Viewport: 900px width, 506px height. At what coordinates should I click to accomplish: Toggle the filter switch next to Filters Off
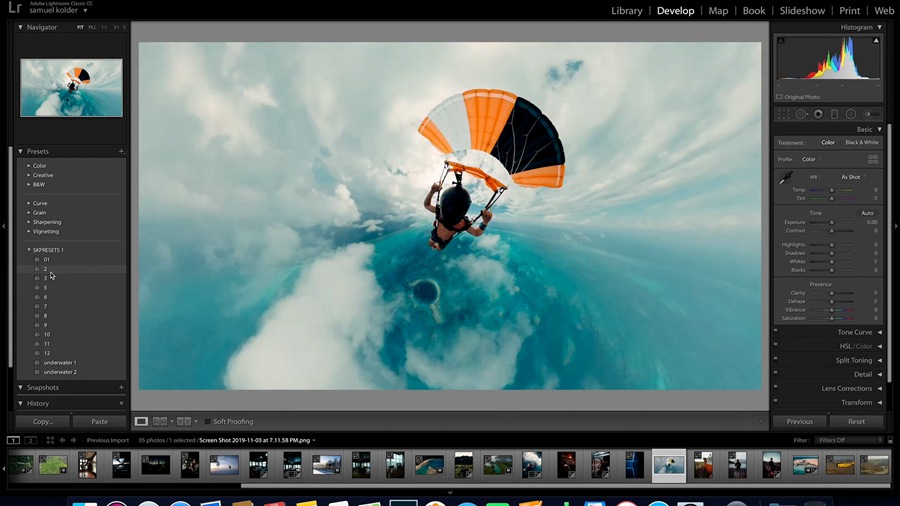890,440
